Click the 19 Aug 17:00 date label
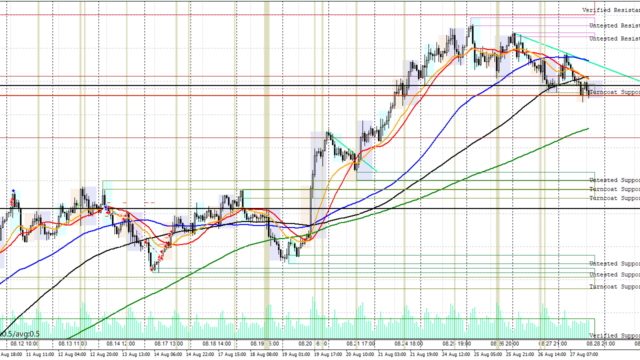Image resolution: width=640 pixels, height=360 pixels. 329,353
